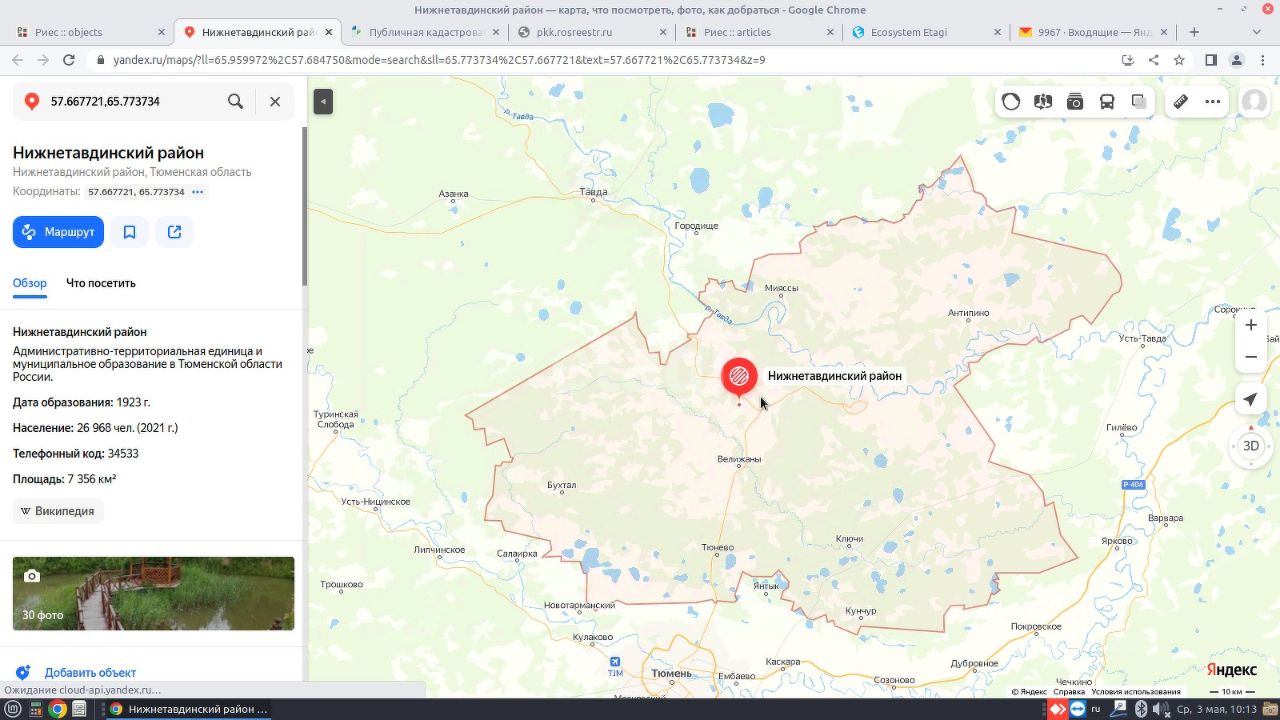Screen dimensions: 1280x720
Task: Click the volume speaker tray icon
Action: coord(1159,709)
